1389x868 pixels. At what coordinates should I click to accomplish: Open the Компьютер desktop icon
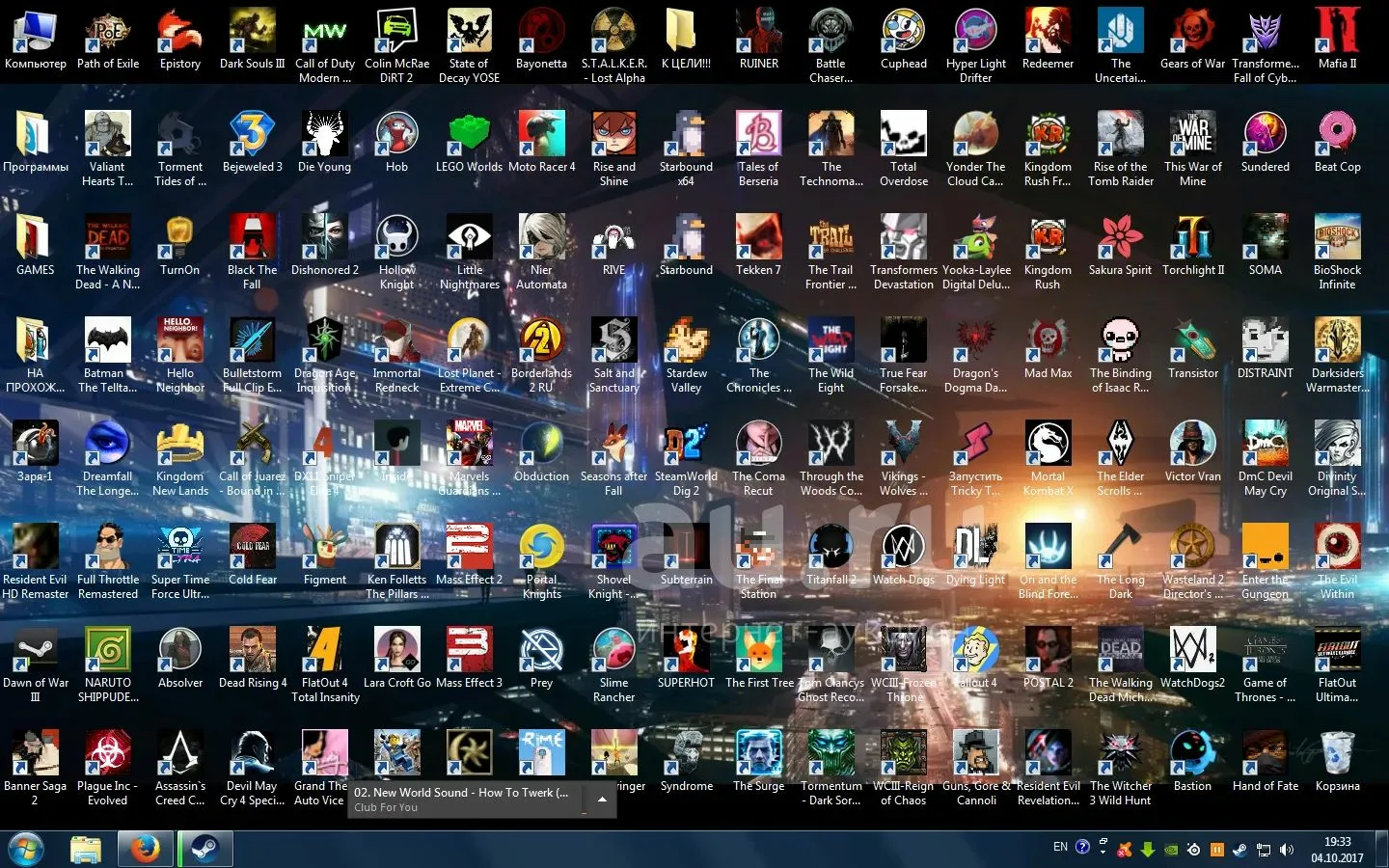coord(36,41)
